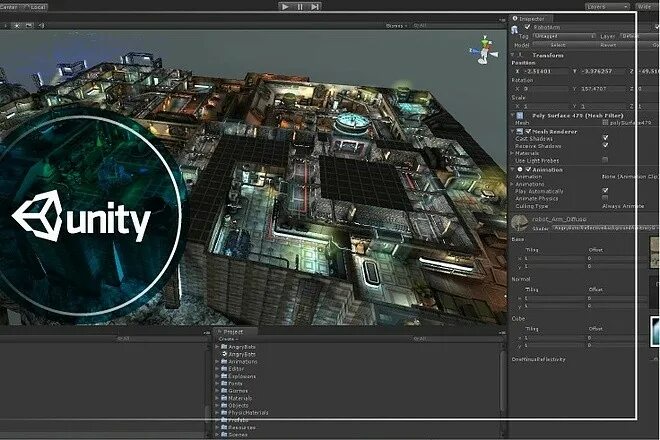Disable the Mesh Renderer component checkbox
The height and width of the screenshot is (440, 660).
point(528,131)
